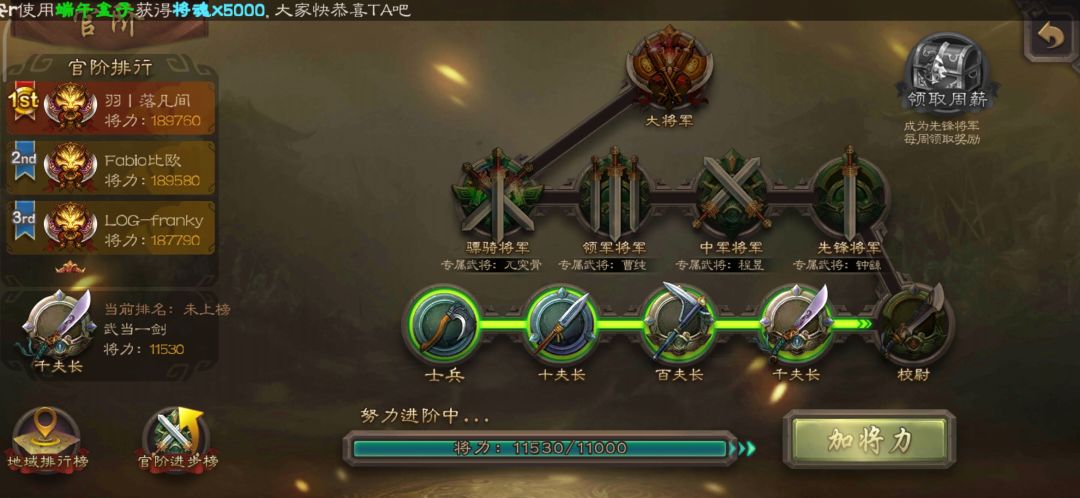Select the glowing 千夫长 blade icon
Image resolution: width=1080 pixels, height=498 pixels.
(x=796, y=323)
